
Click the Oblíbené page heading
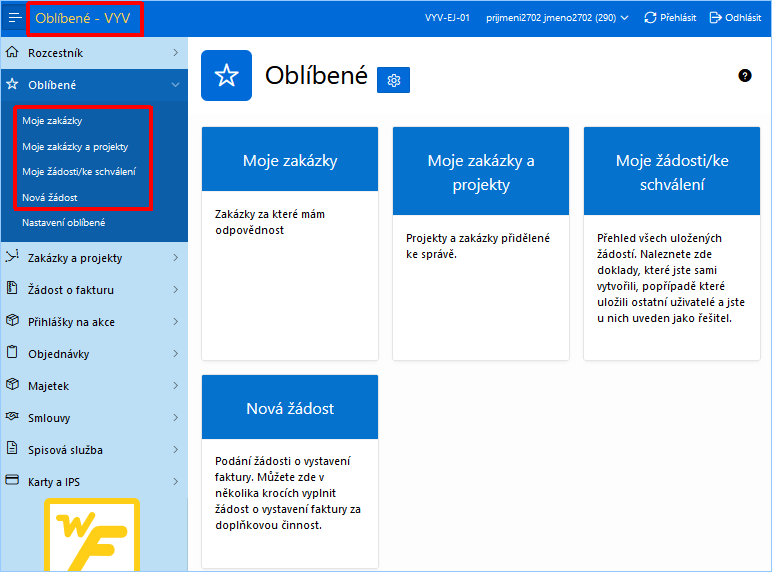point(316,76)
